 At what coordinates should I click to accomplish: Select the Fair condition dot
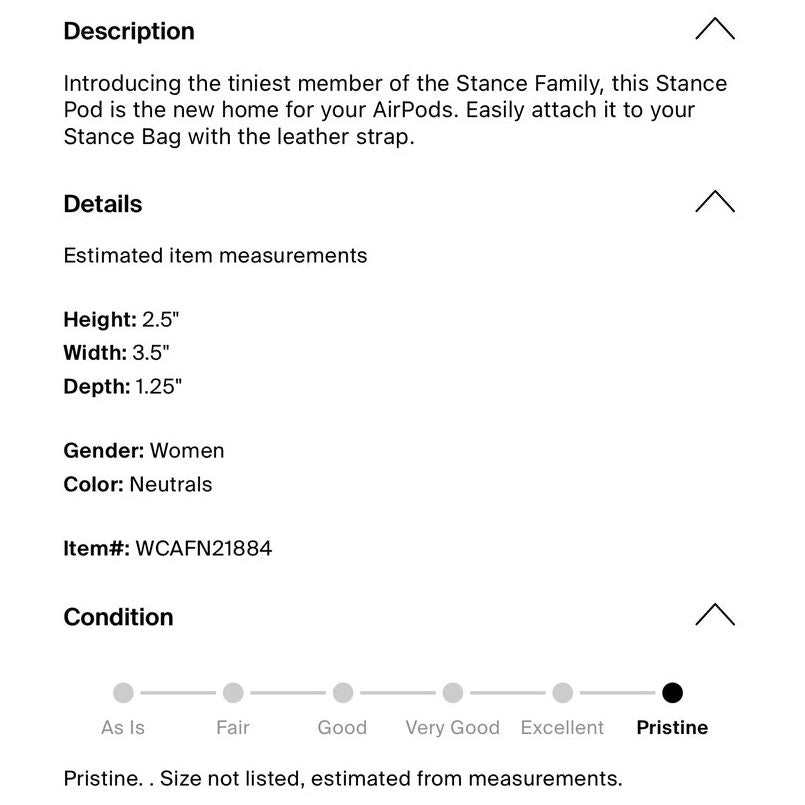click(x=233, y=693)
